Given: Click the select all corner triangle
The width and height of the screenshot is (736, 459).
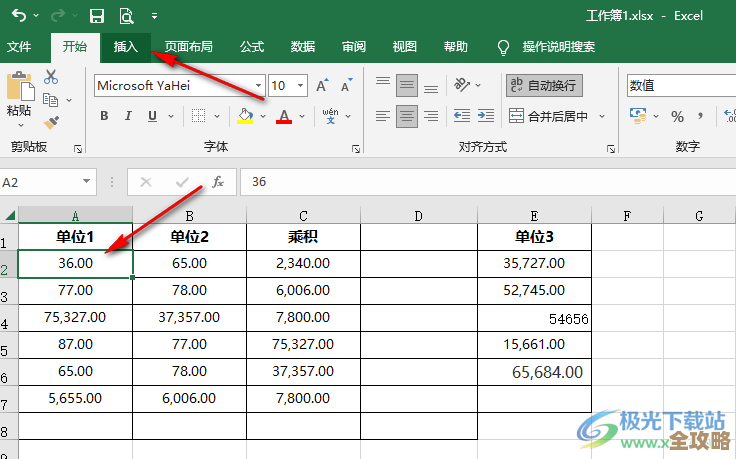Looking at the screenshot, I should tap(9, 215).
